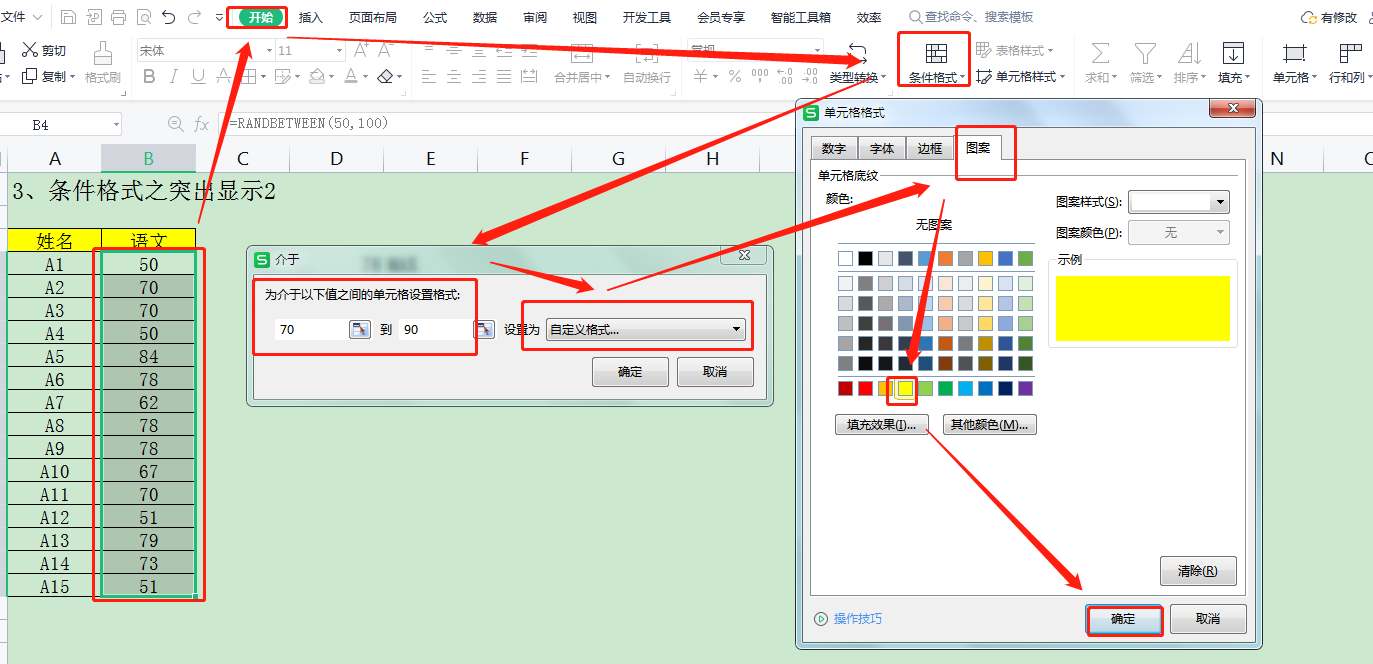Click the Print icon in quick access bar
This screenshot has width=1373, height=664.
click(118, 17)
